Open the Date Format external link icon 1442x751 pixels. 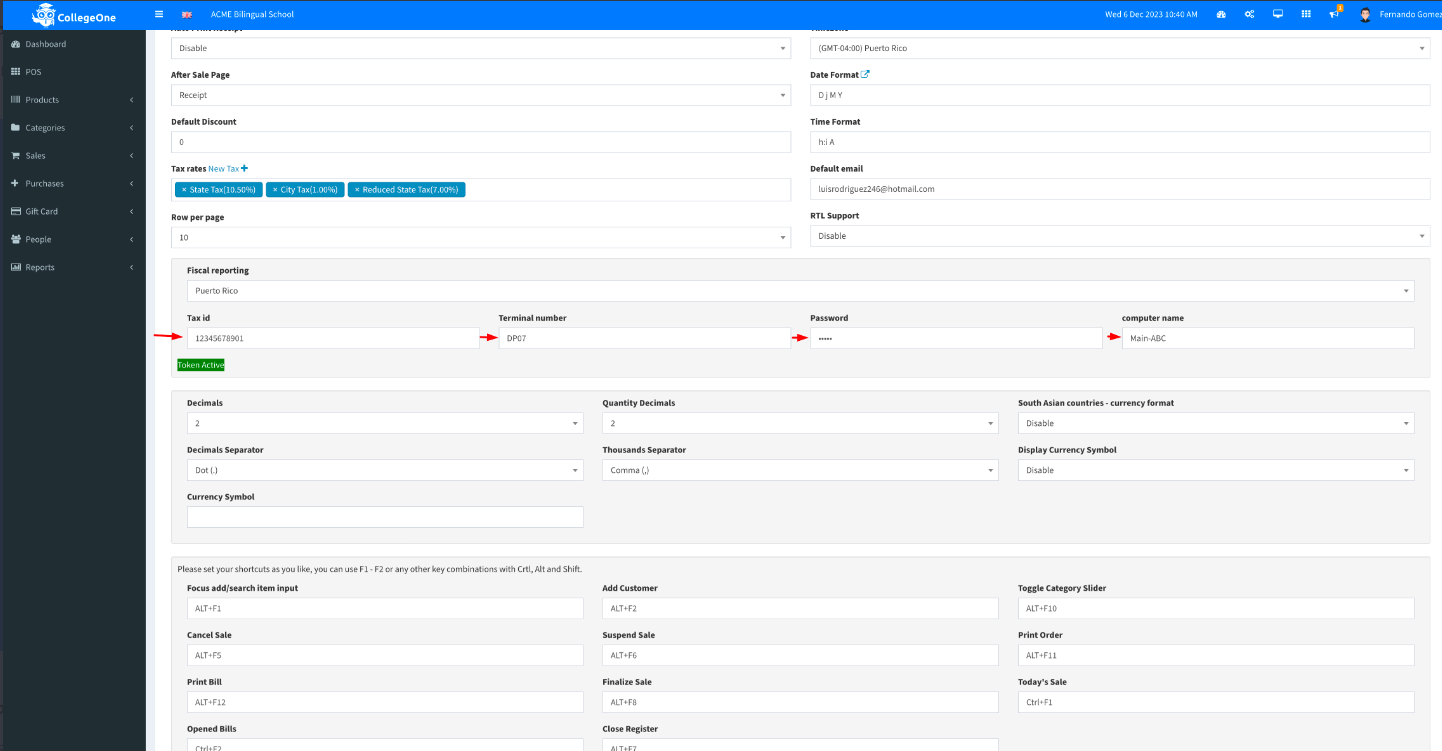(866, 74)
